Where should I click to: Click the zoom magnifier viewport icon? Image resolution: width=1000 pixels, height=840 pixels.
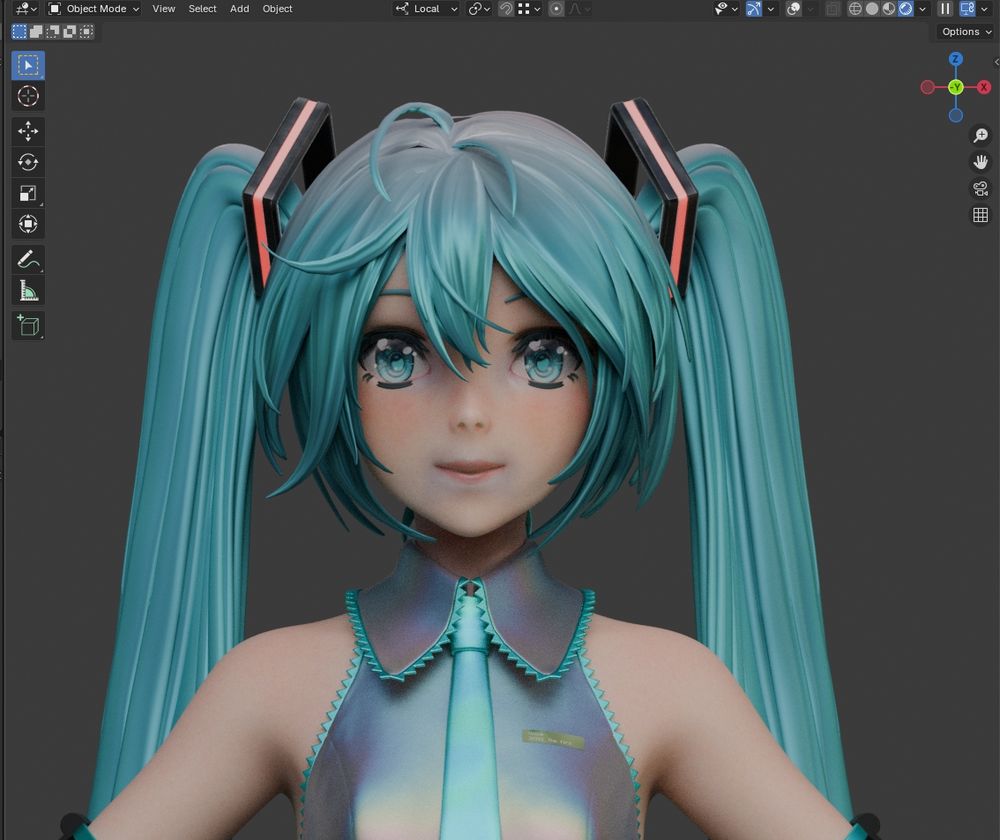pyautogui.click(x=980, y=135)
